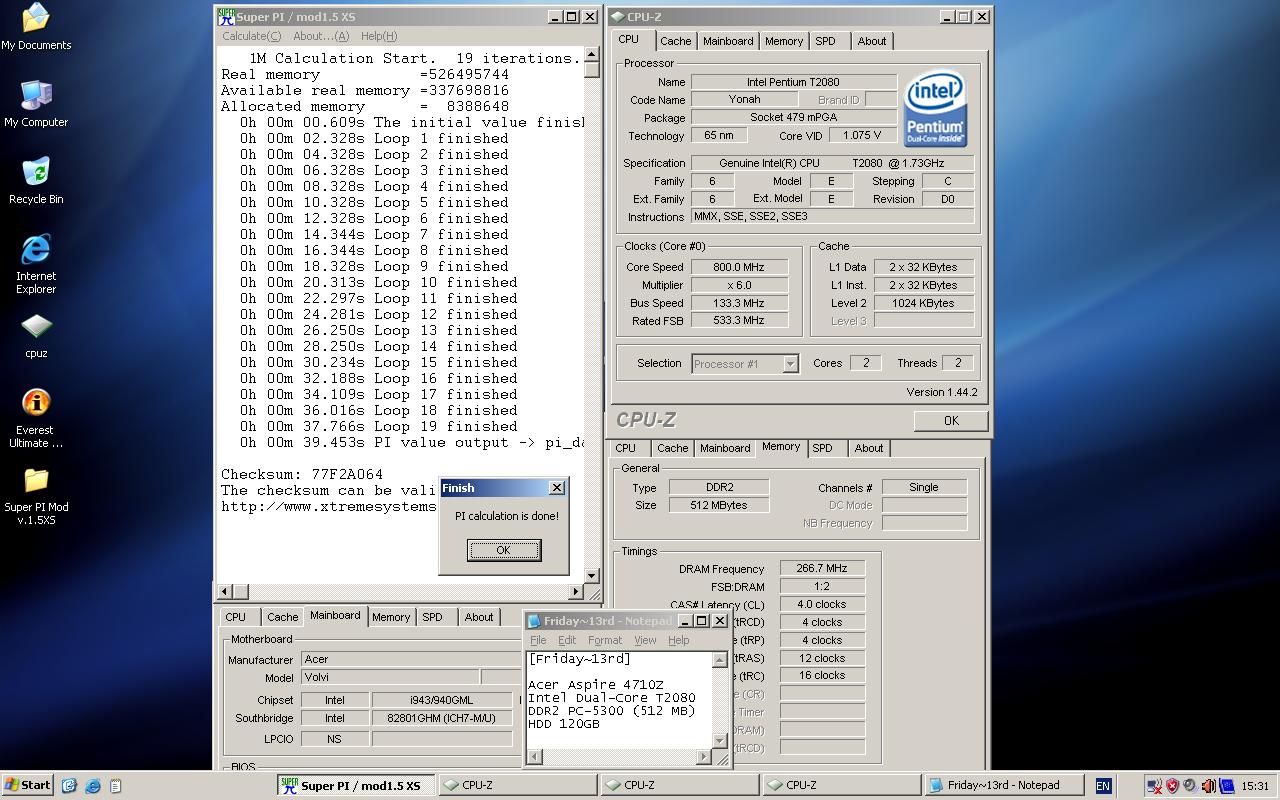This screenshot has width=1280, height=800.
Task: Activate Friday~13rd Notepad taskbar button
Action: 1004,785
